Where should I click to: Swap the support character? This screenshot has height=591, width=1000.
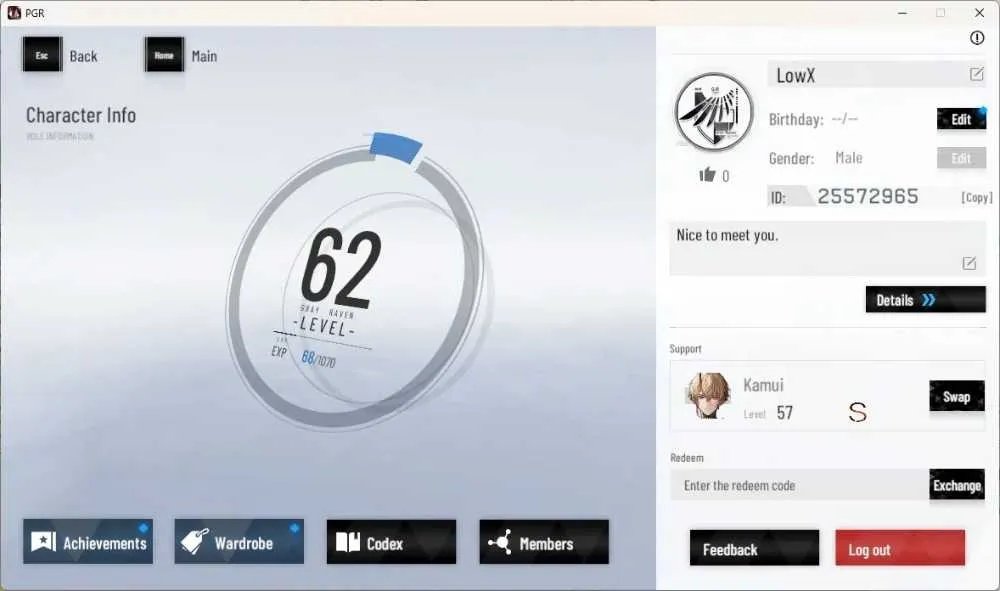click(x=957, y=397)
